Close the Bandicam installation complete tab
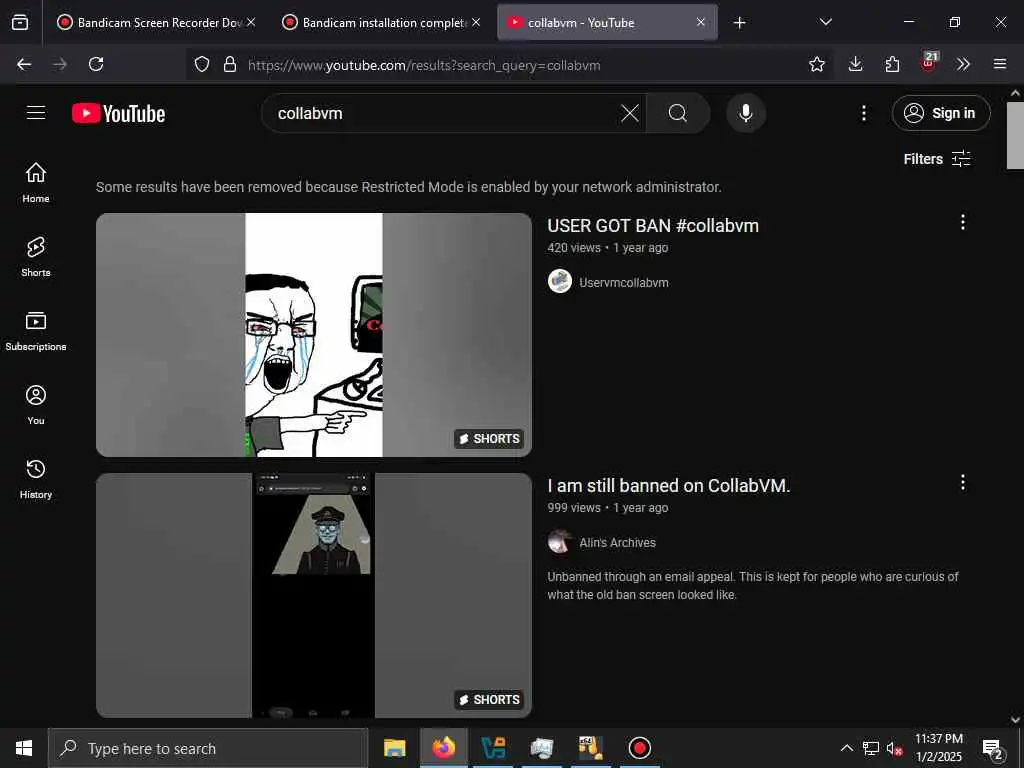 476,22
